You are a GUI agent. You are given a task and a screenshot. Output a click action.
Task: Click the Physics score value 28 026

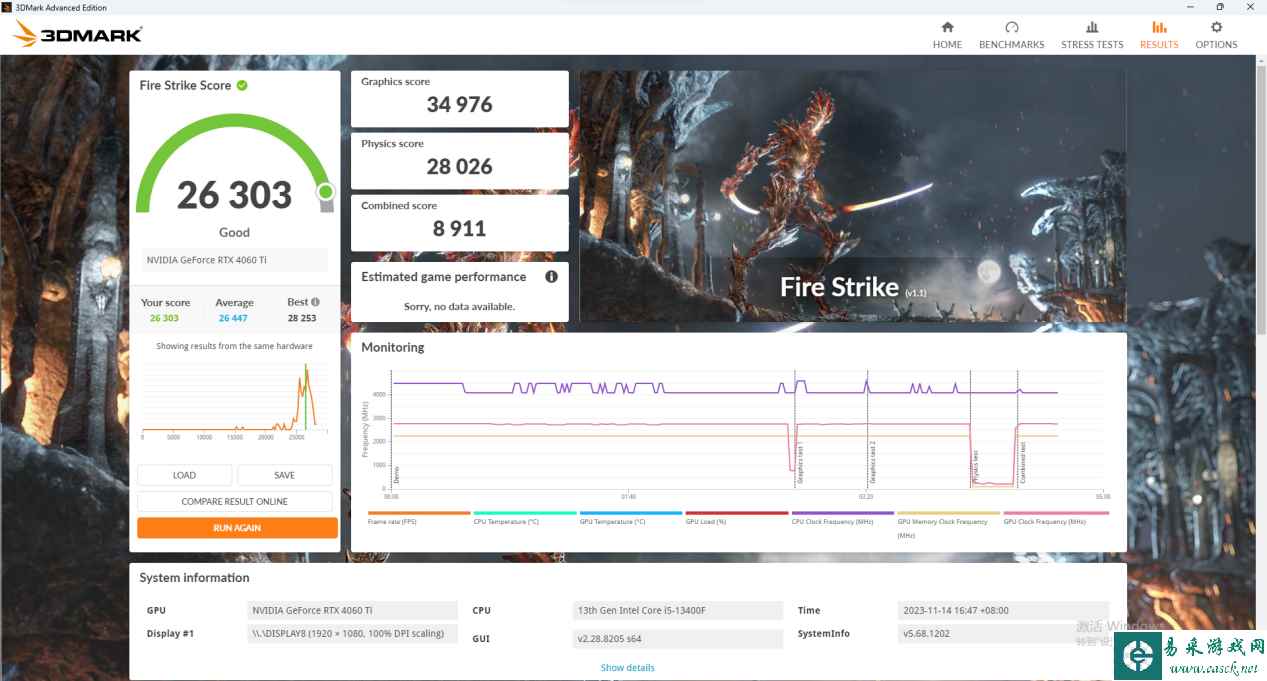(x=460, y=166)
